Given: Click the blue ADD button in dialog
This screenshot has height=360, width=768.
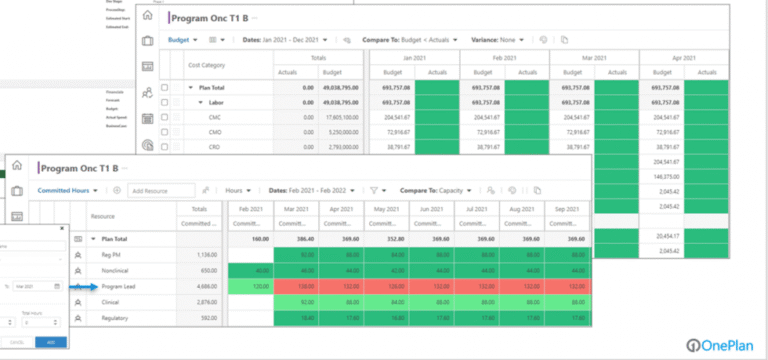Looking at the screenshot, I should coord(51,342).
